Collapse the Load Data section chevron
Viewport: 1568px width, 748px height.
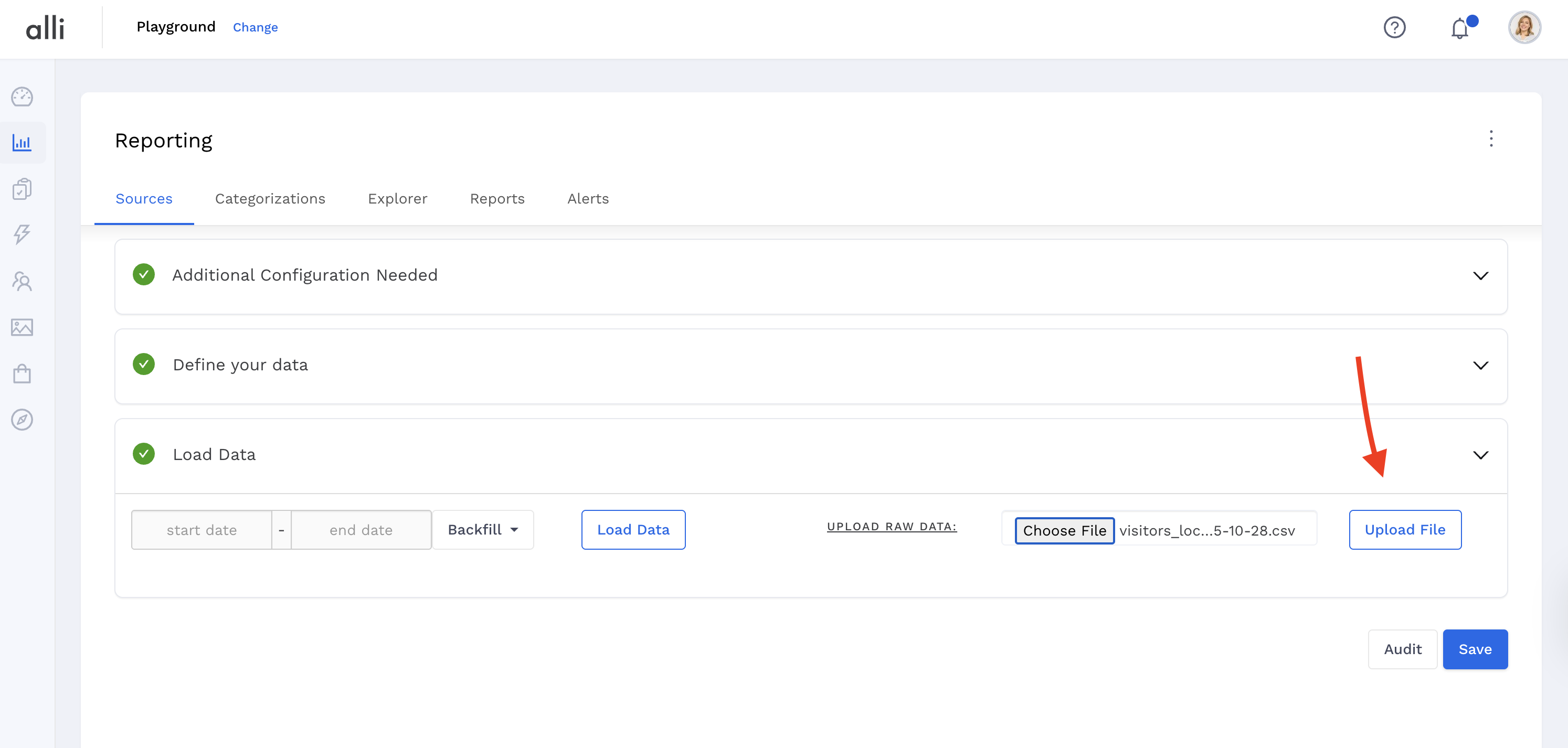click(1480, 455)
